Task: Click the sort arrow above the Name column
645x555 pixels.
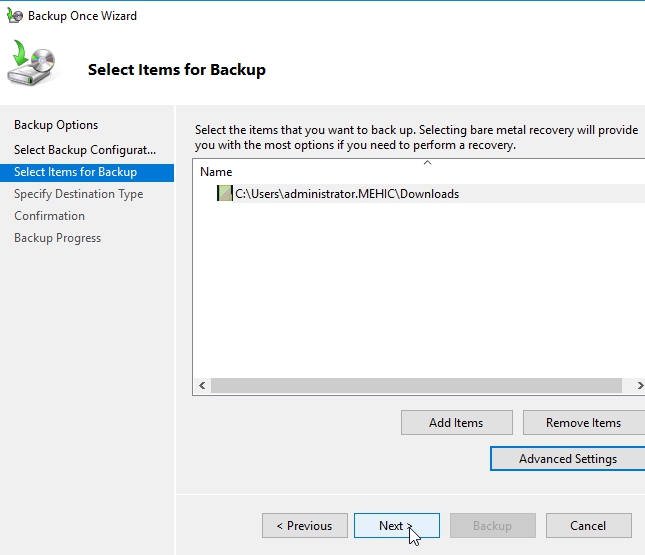Action: [427, 162]
